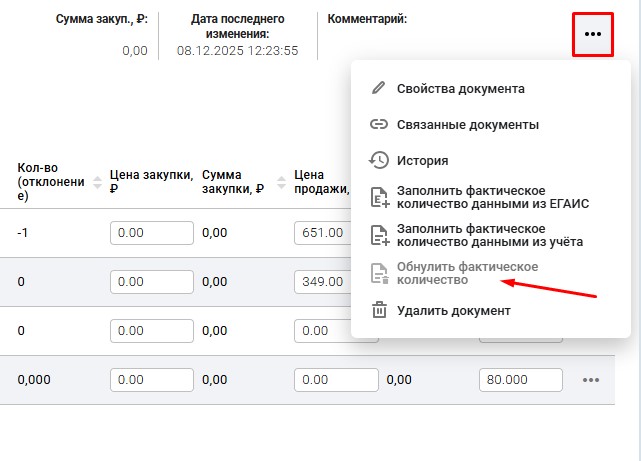Screen dimensions: 641x461
Task: Click the Цена закупки field in the 349.00 row
Action: coord(151,282)
